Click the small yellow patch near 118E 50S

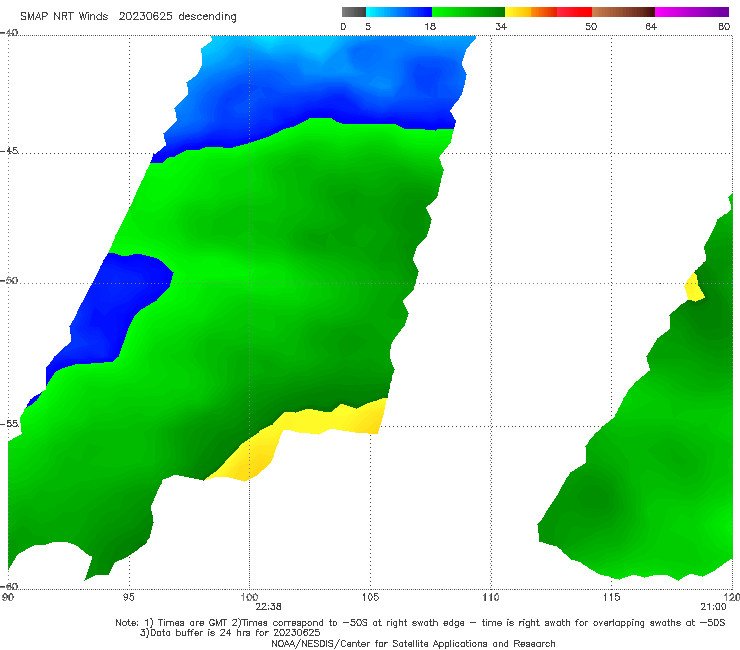(x=694, y=288)
